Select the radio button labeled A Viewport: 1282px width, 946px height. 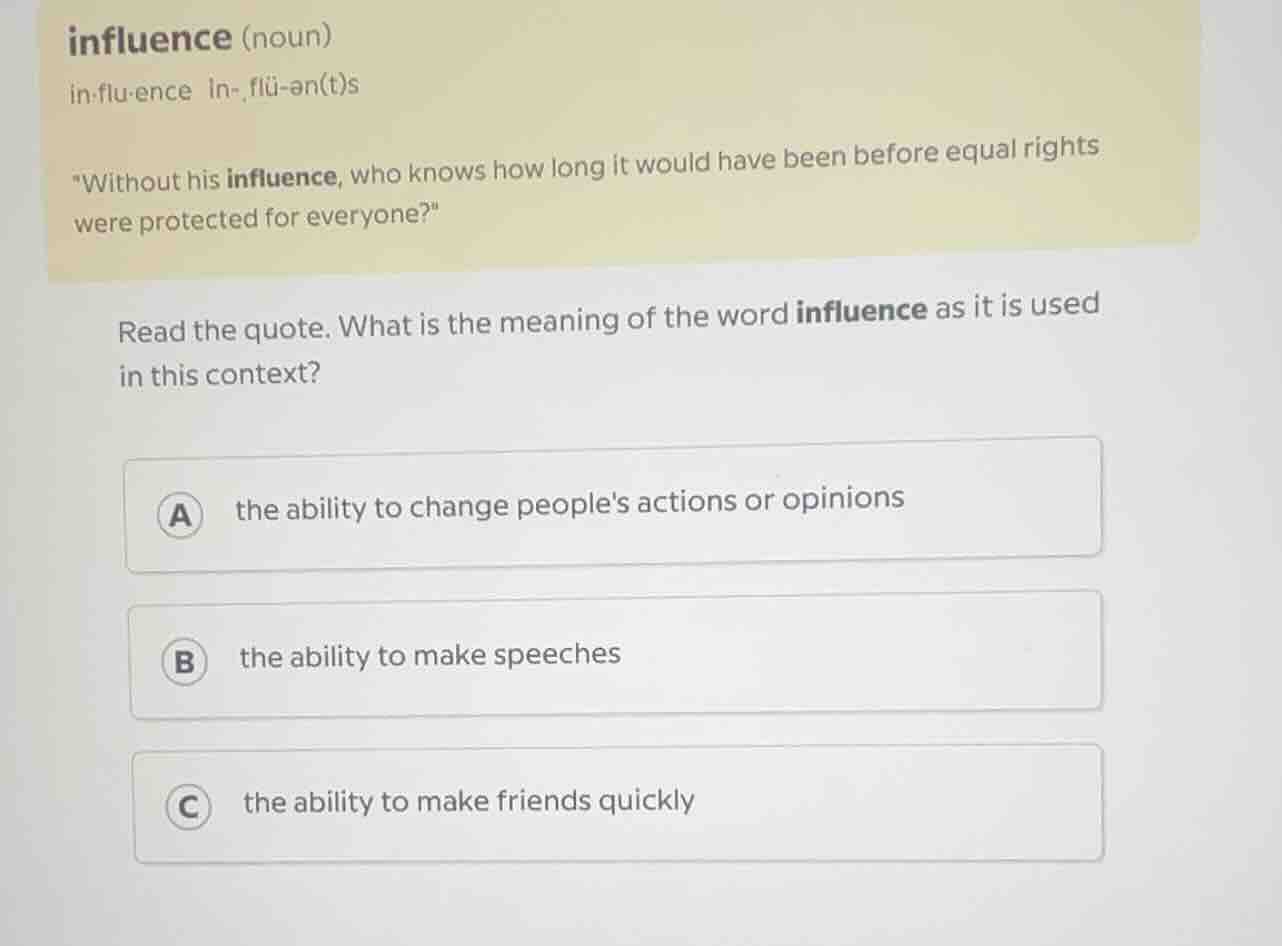coord(180,515)
